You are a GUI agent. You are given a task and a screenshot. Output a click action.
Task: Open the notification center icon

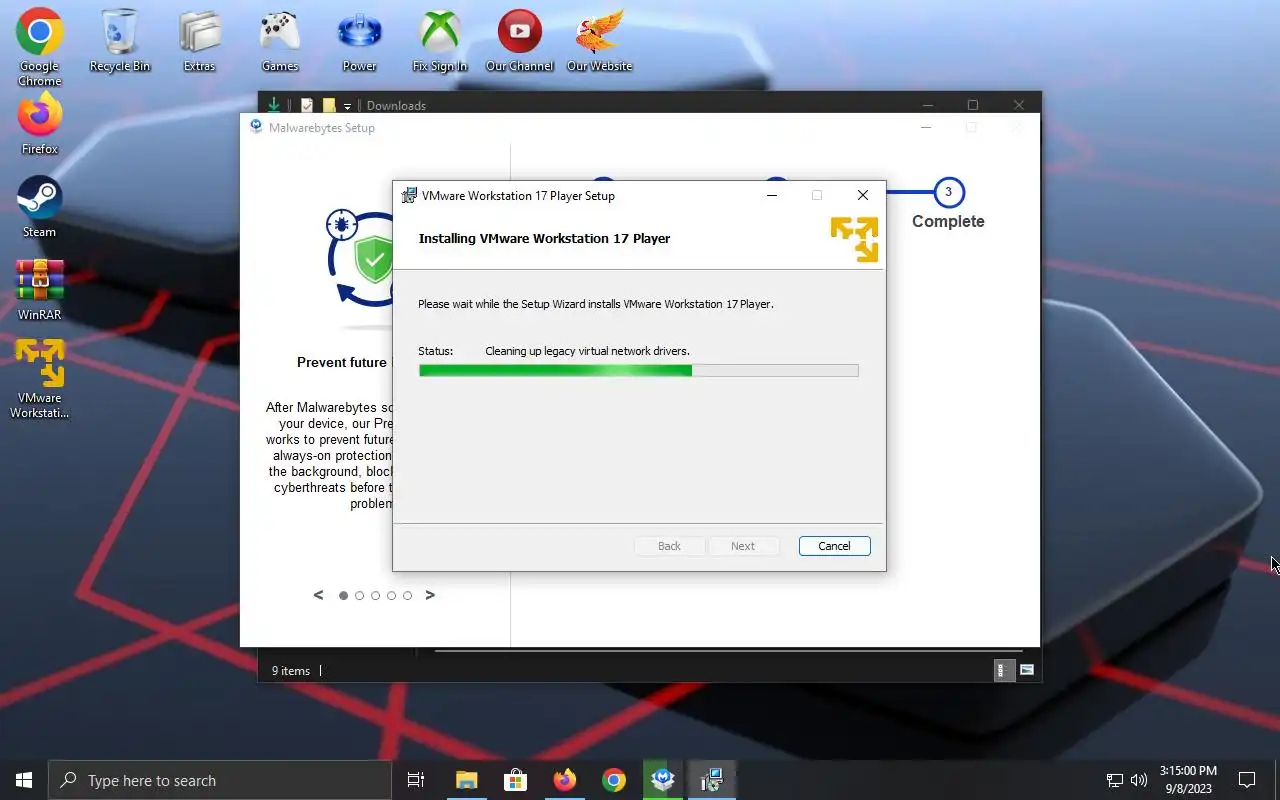[x=1247, y=780]
